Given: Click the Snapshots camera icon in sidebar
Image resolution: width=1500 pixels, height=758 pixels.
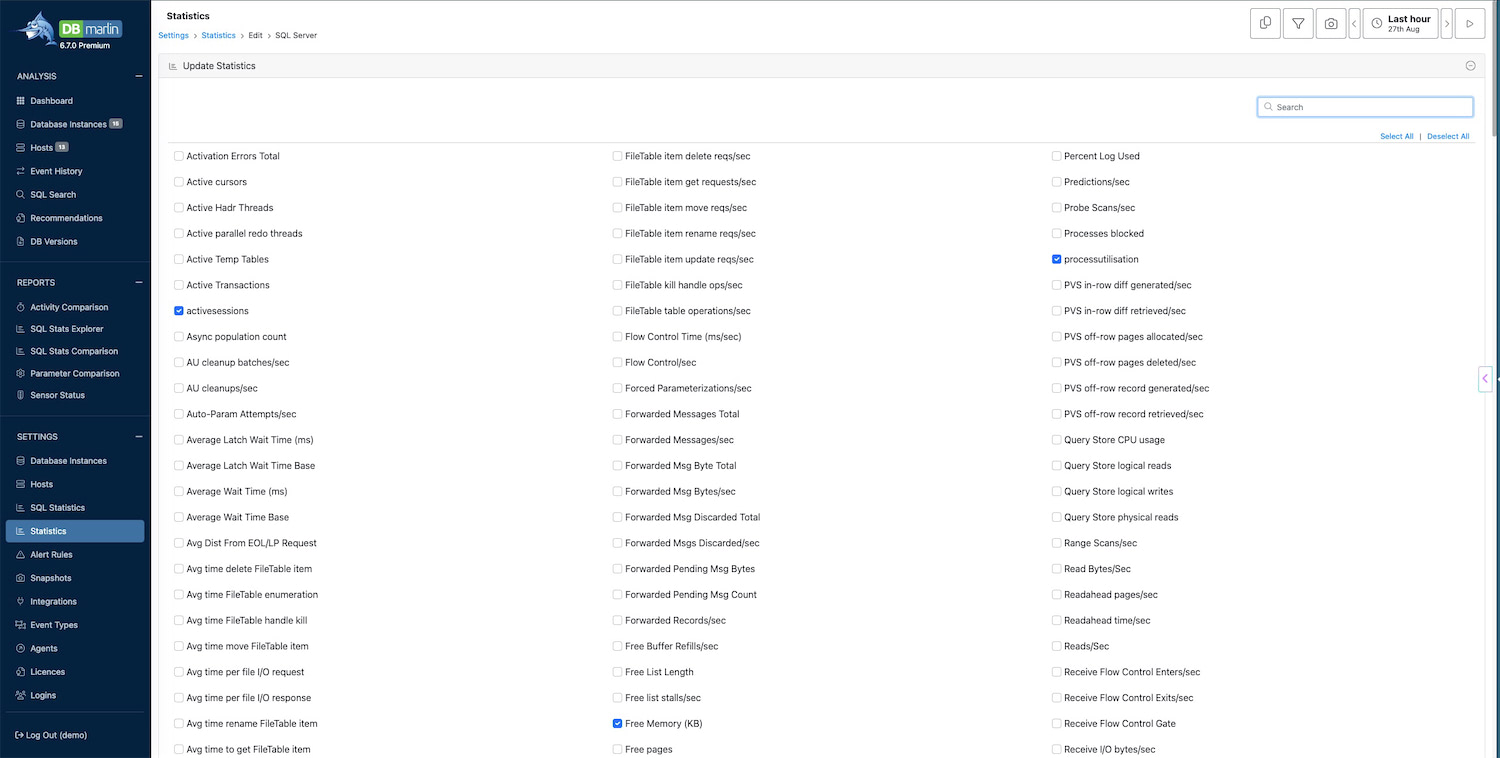Looking at the screenshot, I should [x=21, y=578].
